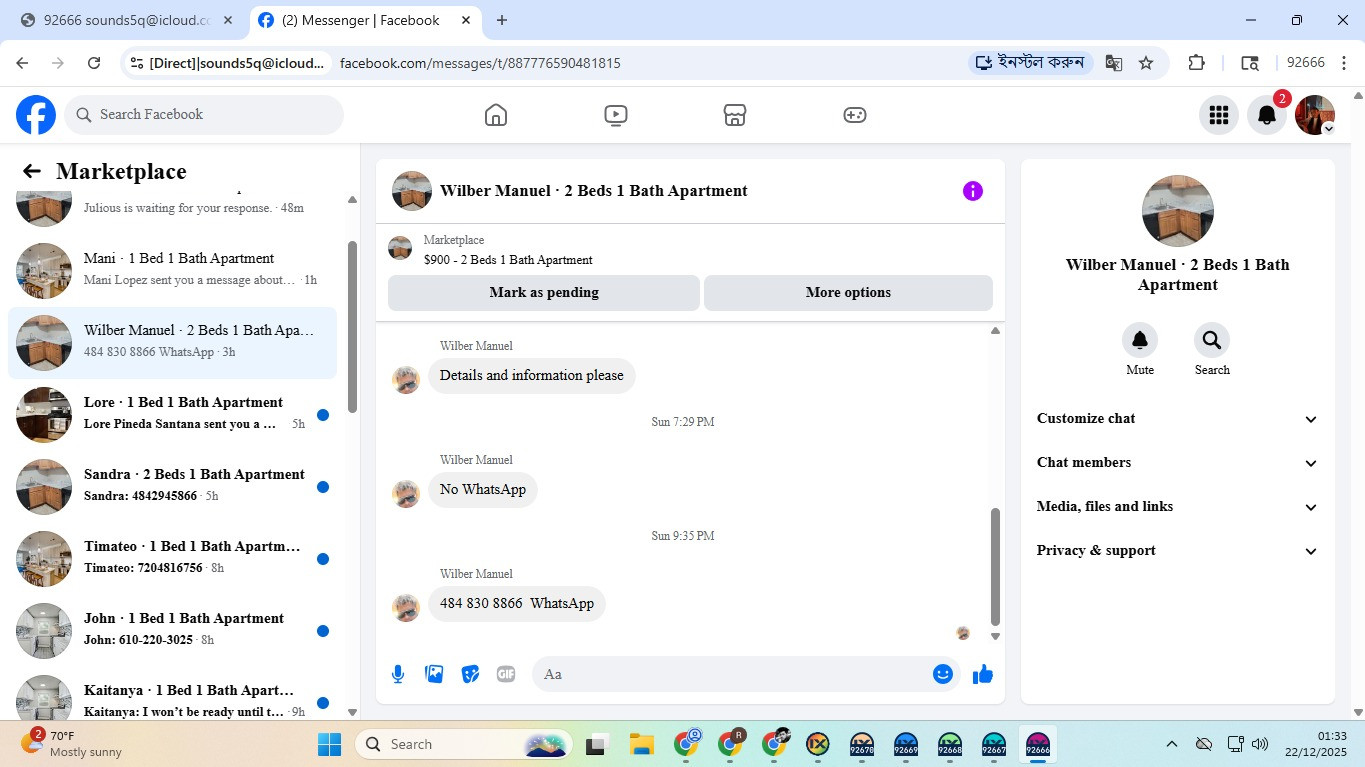Open Chrome extensions puzzle icon
This screenshot has width=1365, height=767.
(1196, 63)
